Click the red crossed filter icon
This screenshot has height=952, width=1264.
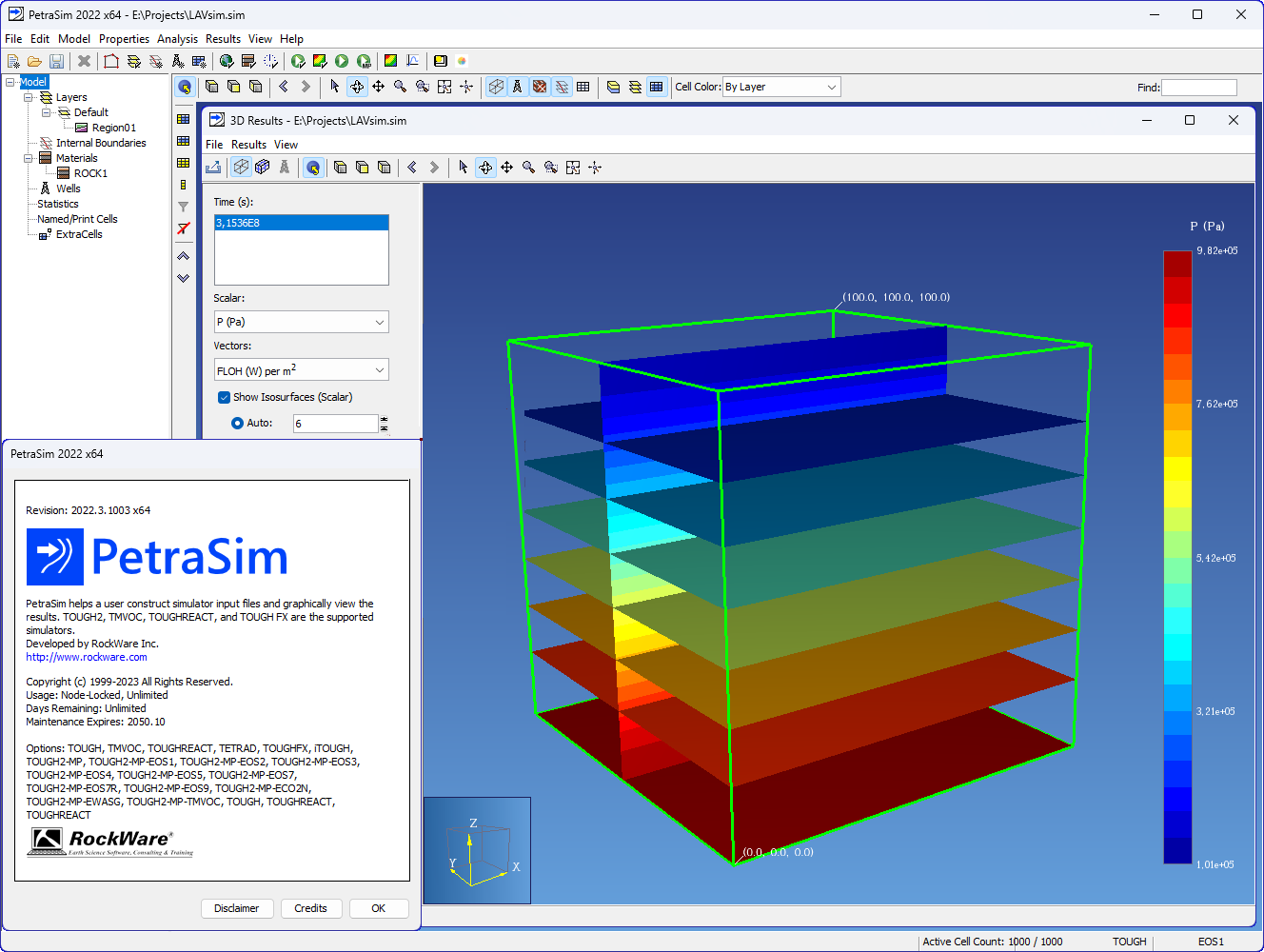183,228
